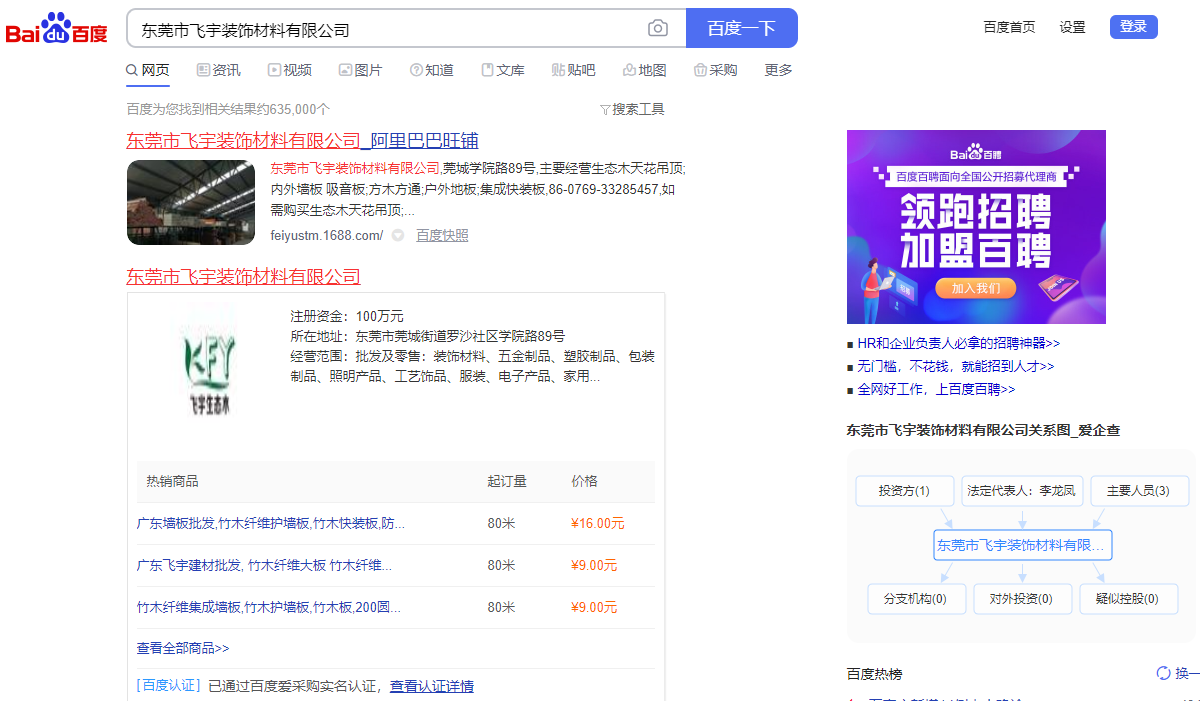1200x701 pixels.
Task: Click the 登录 button
Action: 1134,27
